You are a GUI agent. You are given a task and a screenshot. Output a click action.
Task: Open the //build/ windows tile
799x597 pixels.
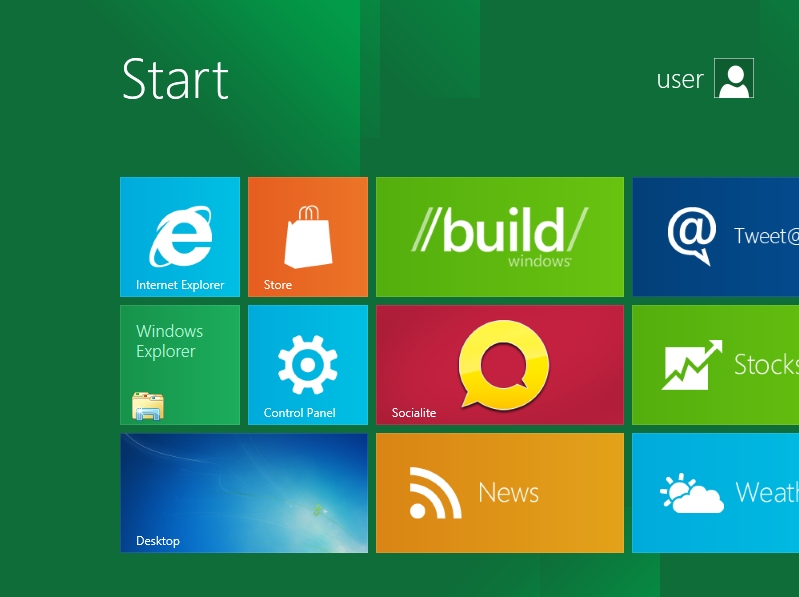500,237
